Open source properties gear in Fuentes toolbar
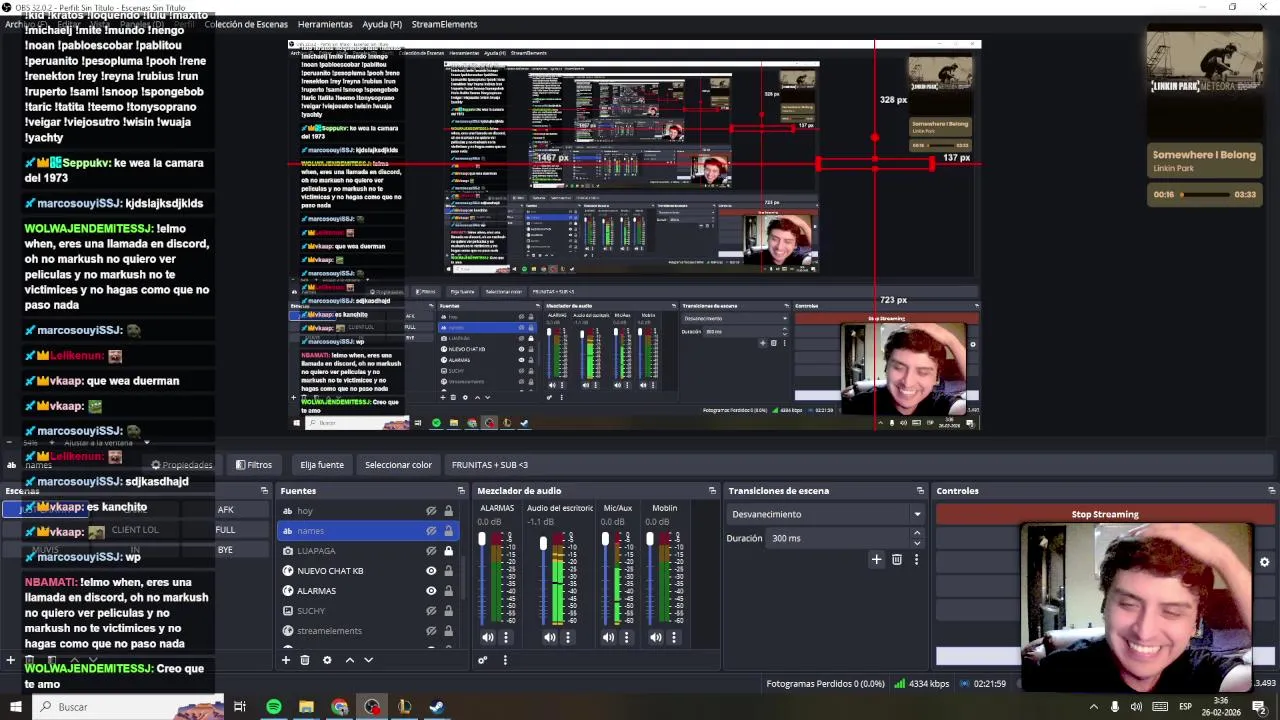Viewport: 1280px width, 720px height. 327,660
